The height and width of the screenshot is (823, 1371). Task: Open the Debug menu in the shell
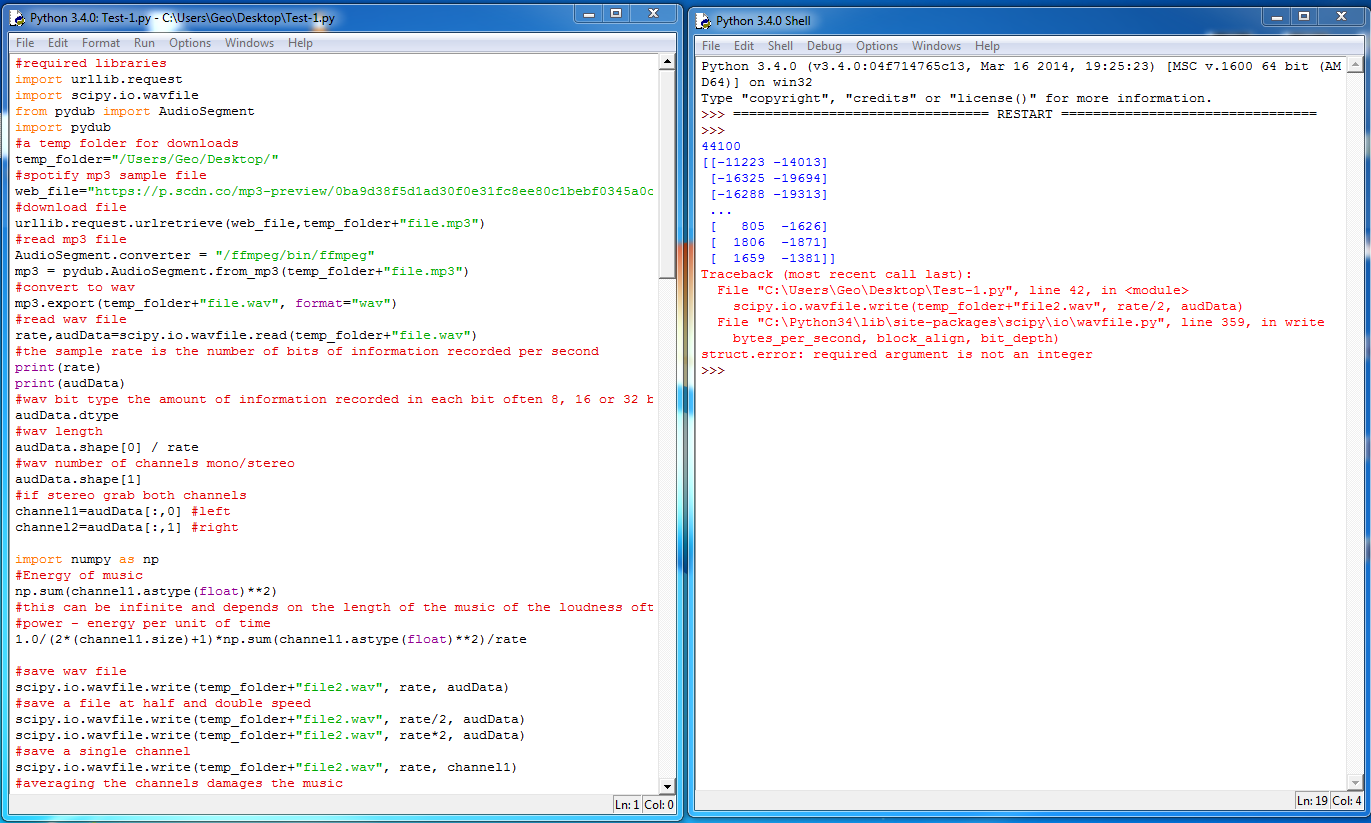pyautogui.click(x=823, y=45)
